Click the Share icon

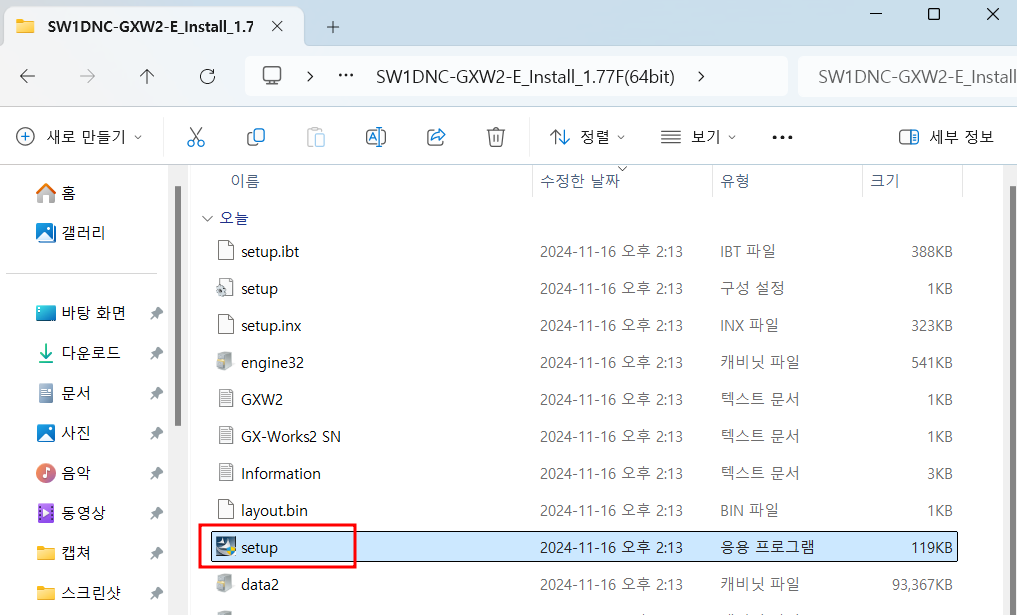pyautogui.click(x=436, y=137)
